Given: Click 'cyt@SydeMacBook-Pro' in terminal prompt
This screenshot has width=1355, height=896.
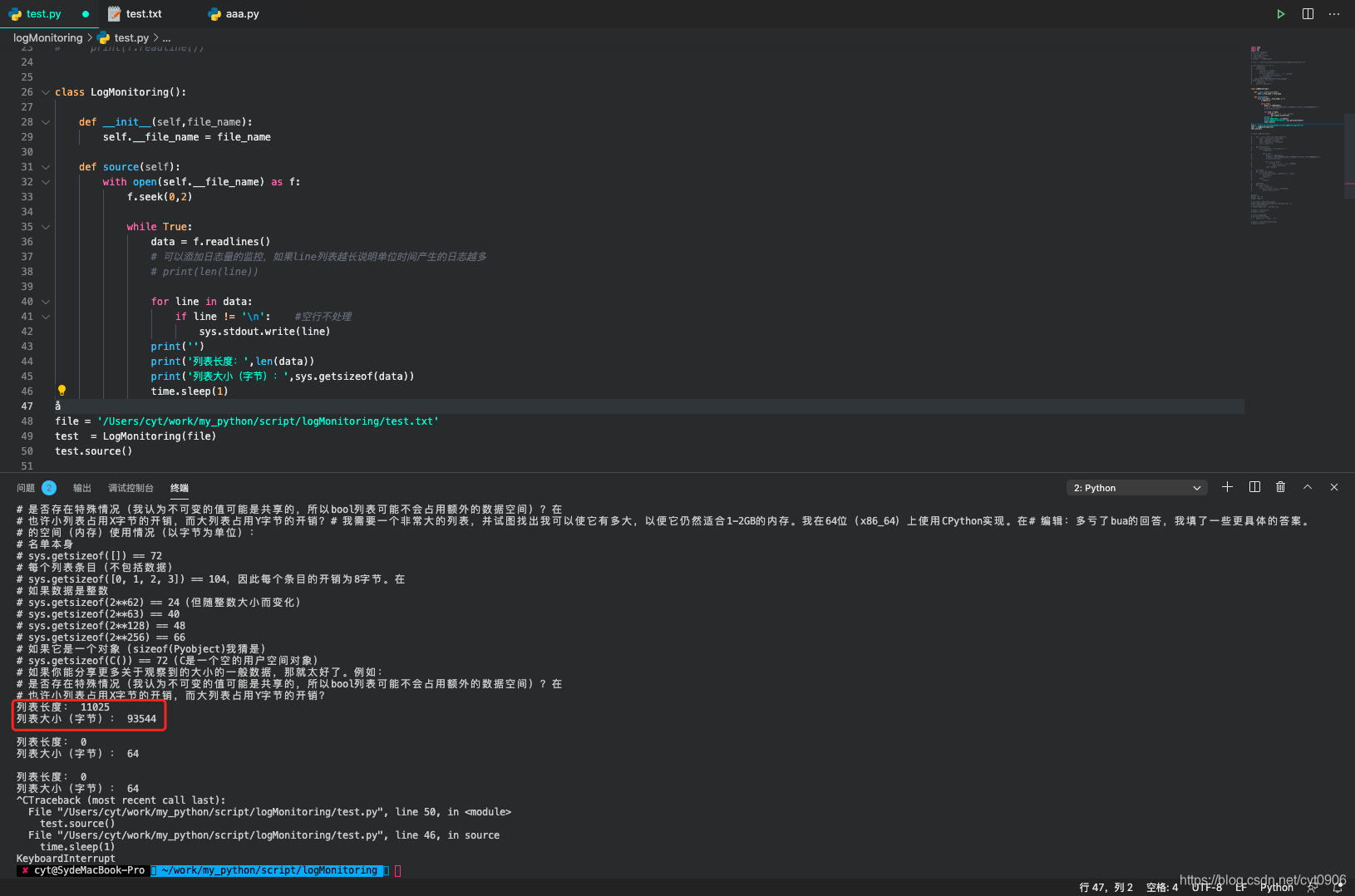Looking at the screenshot, I should tap(89, 870).
